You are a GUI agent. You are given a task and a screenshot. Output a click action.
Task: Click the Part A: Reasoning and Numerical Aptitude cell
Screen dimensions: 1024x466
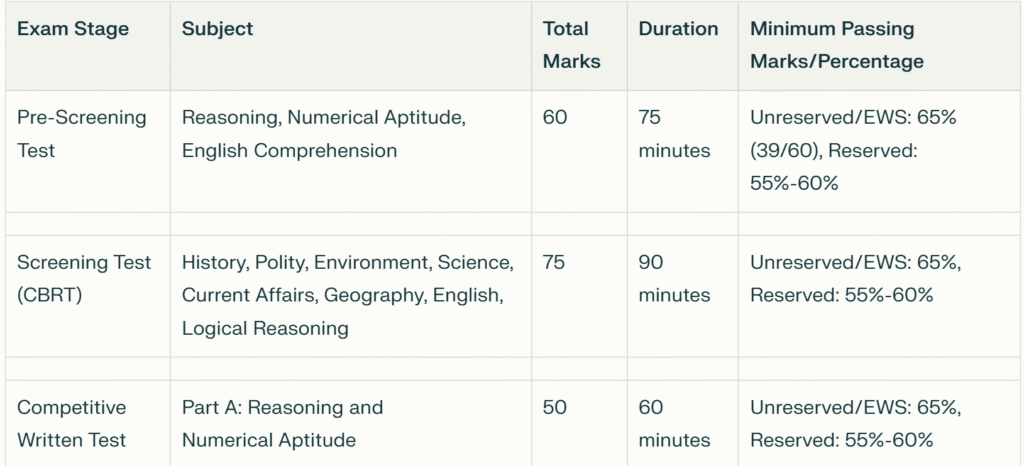click(x=351, y=423)
